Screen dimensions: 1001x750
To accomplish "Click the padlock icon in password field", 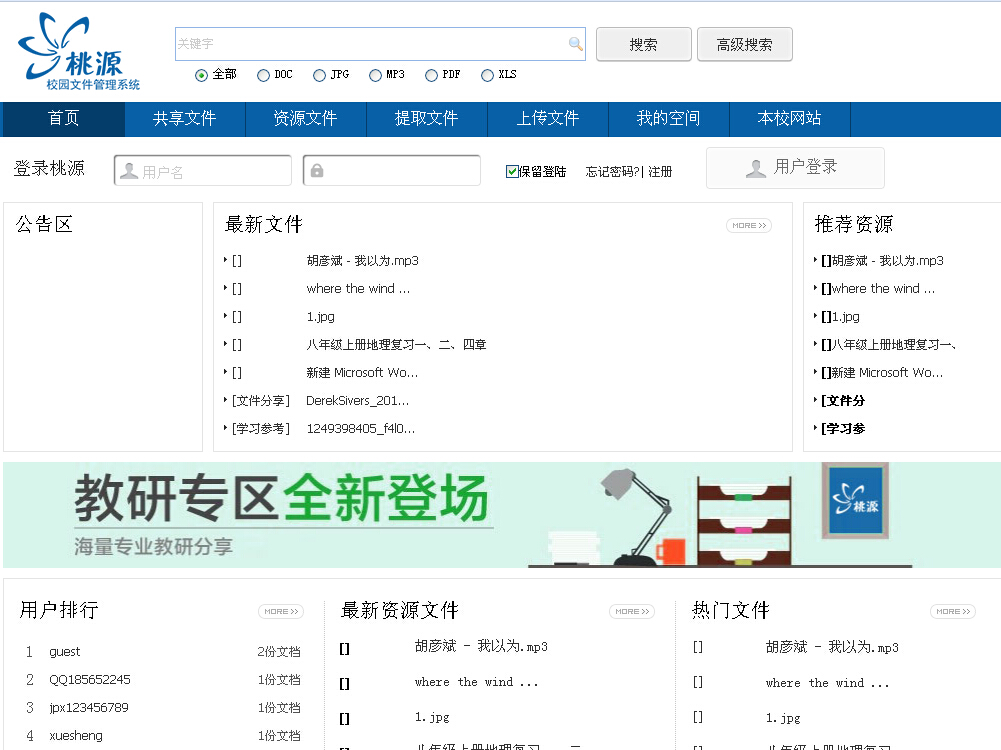I will (316, 170).
